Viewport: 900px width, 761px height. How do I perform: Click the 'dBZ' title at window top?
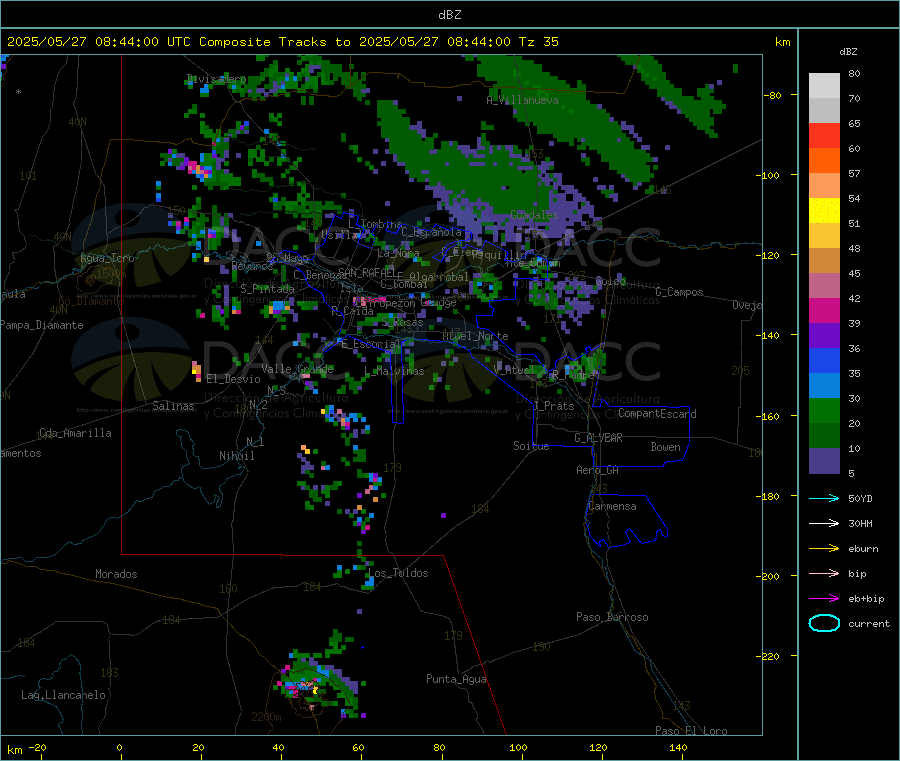(449, 15)
